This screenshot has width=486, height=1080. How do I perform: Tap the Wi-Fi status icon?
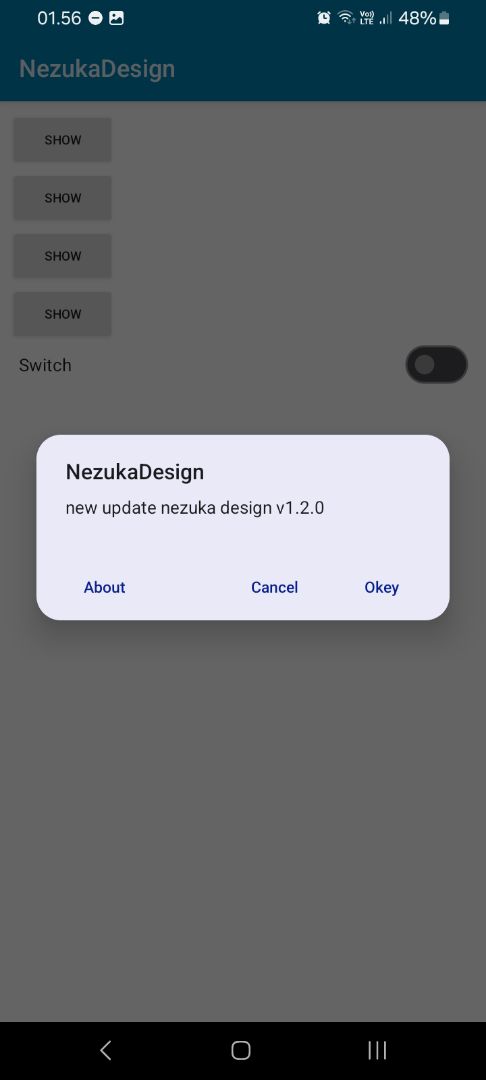point(346,19)
